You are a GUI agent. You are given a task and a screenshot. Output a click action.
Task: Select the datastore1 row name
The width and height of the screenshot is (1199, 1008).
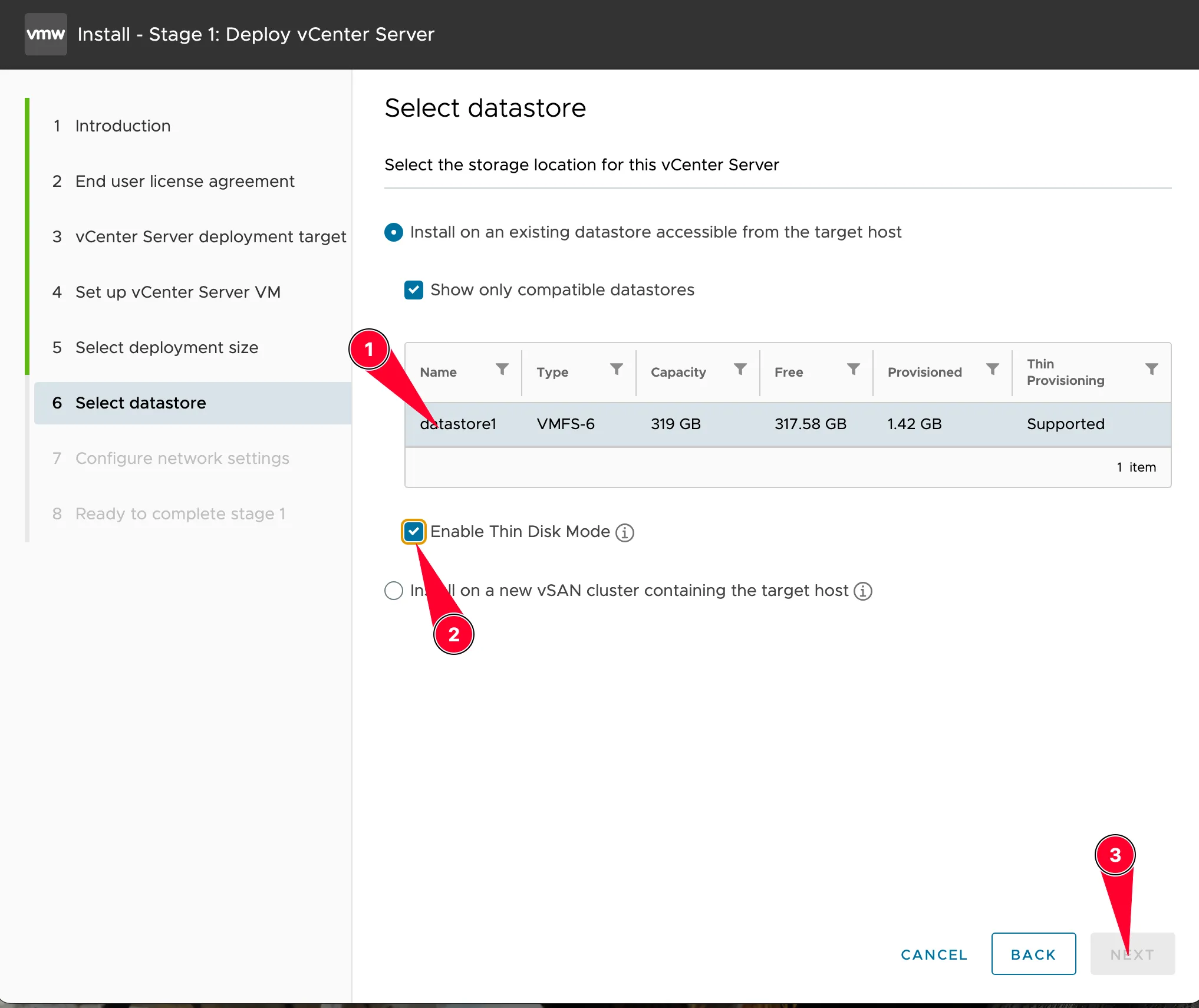[x=458, y=424]
